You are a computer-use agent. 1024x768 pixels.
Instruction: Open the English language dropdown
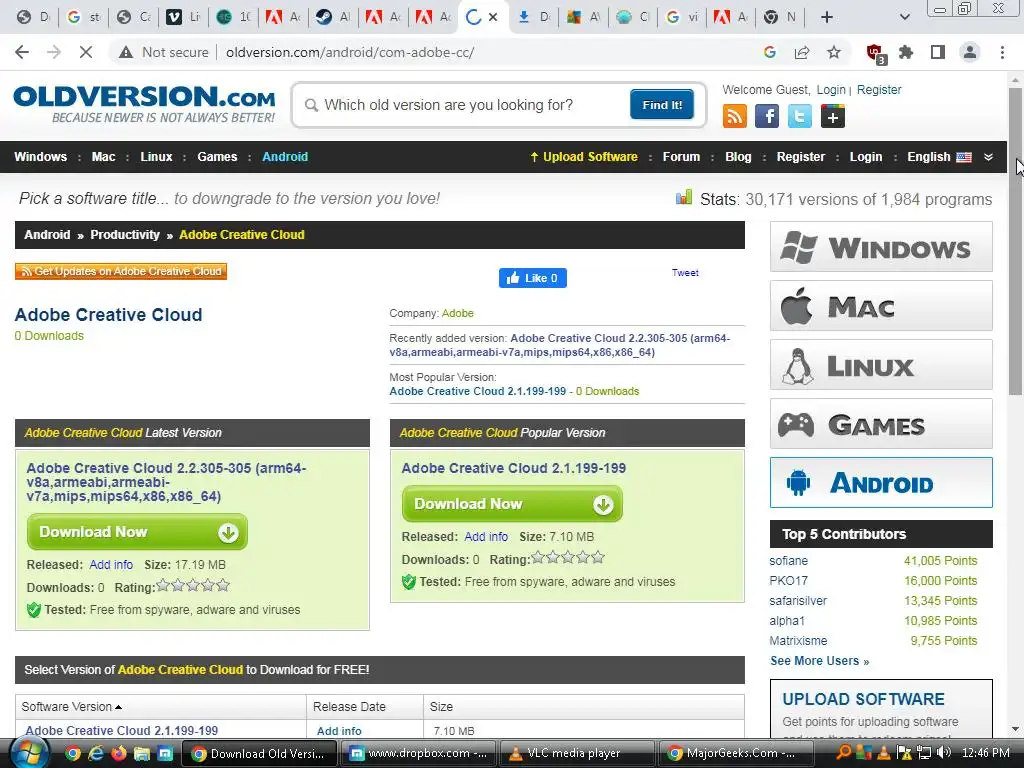point(939,157)
